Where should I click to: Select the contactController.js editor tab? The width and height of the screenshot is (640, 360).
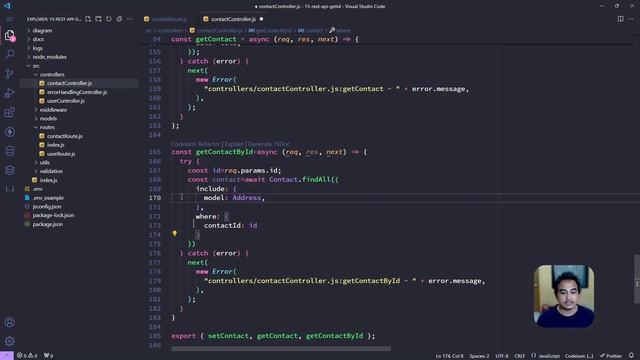[x=233, y=19]
